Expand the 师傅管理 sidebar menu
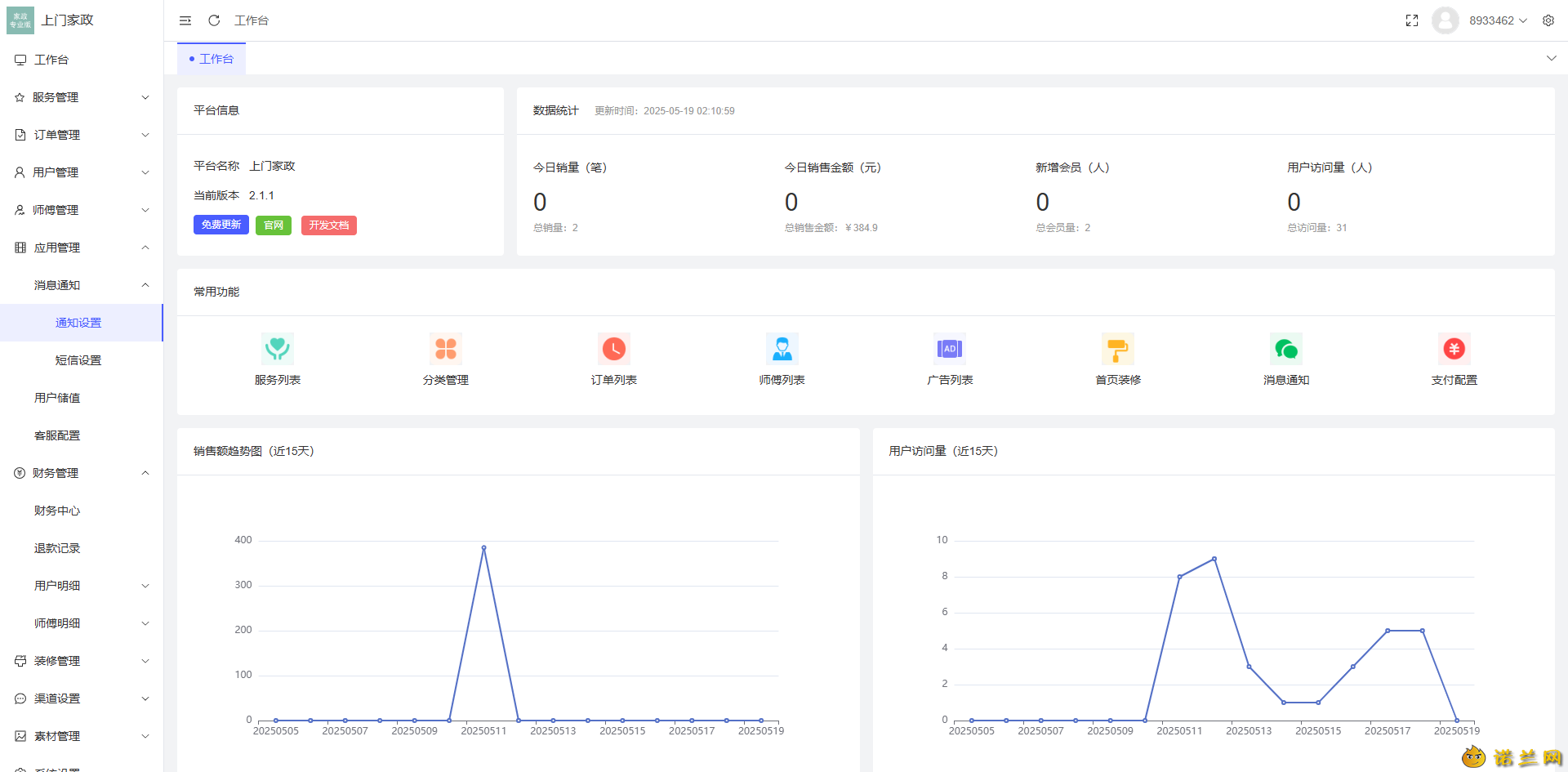1568x772 pixels. coord(82,210)
